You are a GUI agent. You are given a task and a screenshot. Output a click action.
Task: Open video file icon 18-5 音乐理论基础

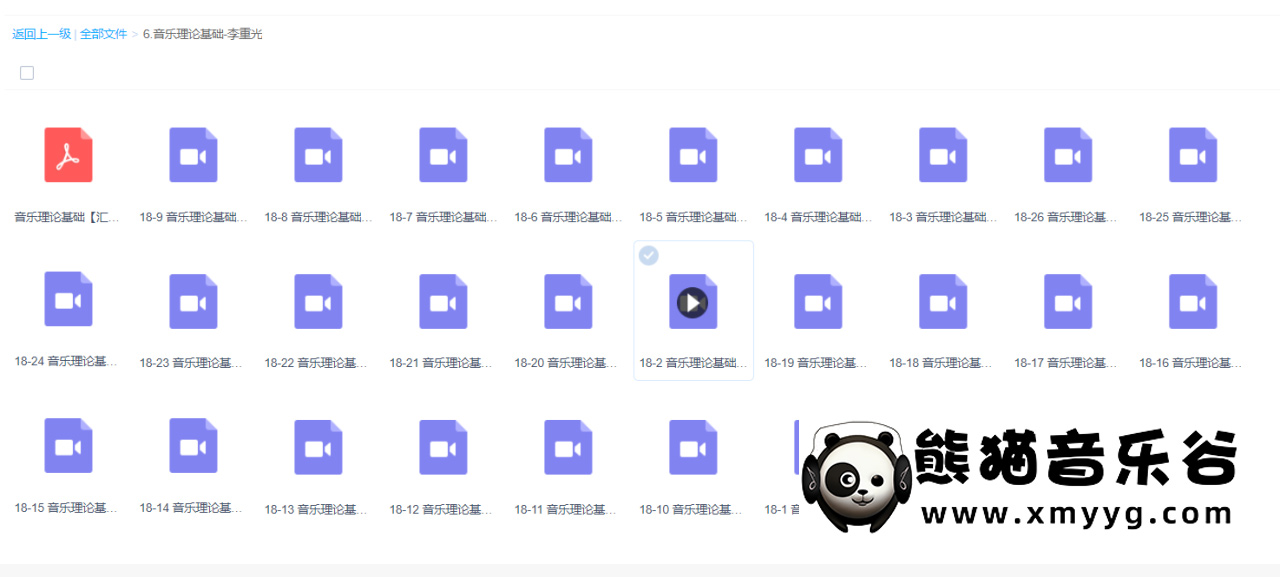click(x=693, y=155)
